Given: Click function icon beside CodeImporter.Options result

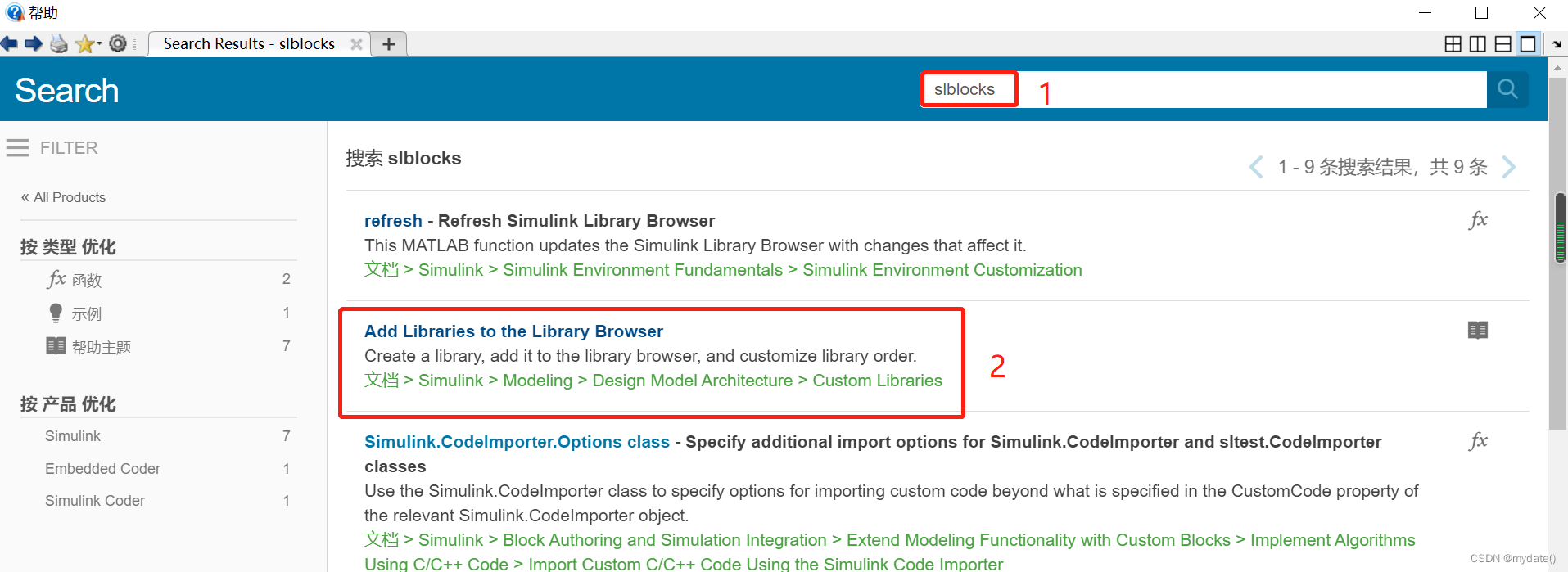Looking at the screenshot, I should (1478, 441).
